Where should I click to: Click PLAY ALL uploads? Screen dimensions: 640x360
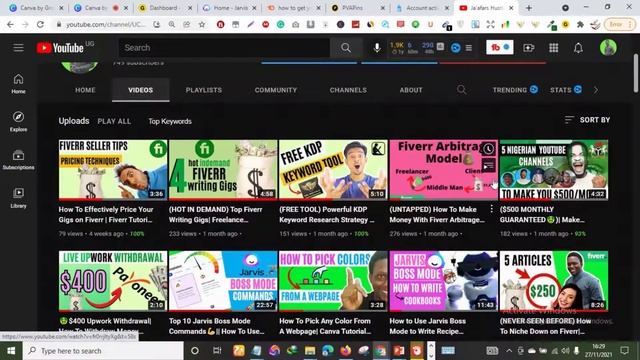[x=114, y=121]
